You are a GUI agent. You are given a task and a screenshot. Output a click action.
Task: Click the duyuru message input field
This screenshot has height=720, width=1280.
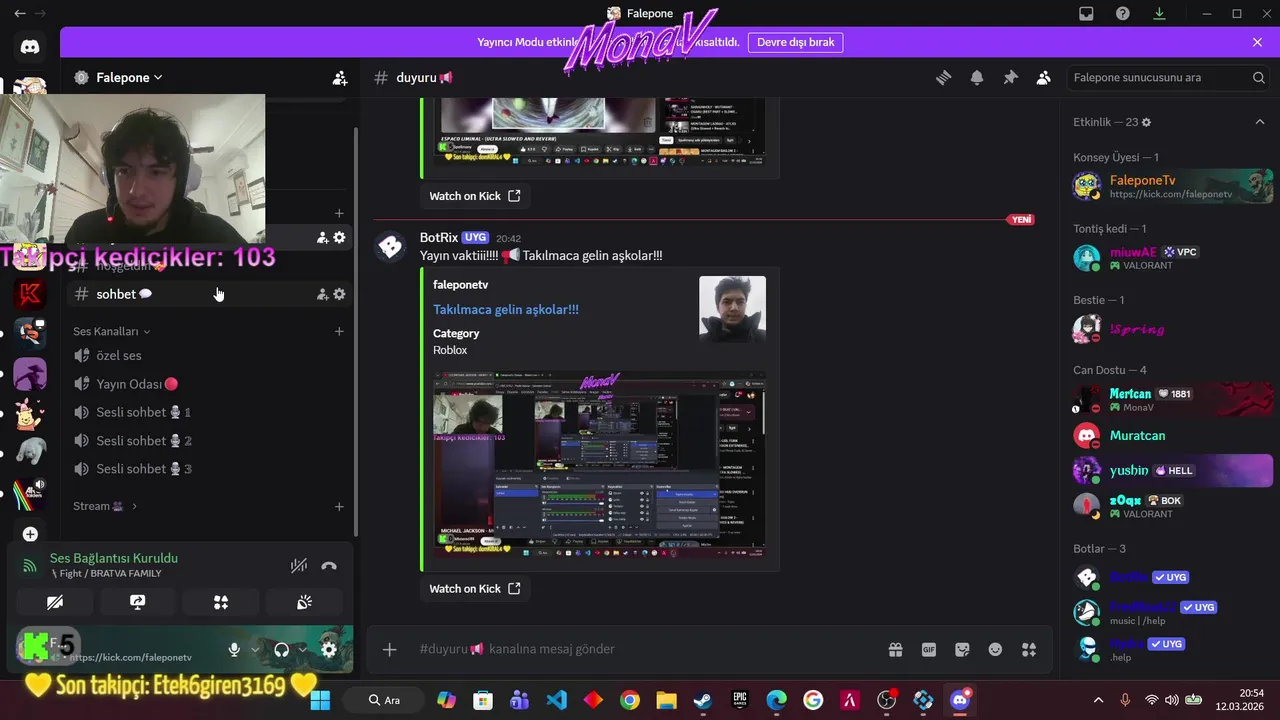point(640,650)
